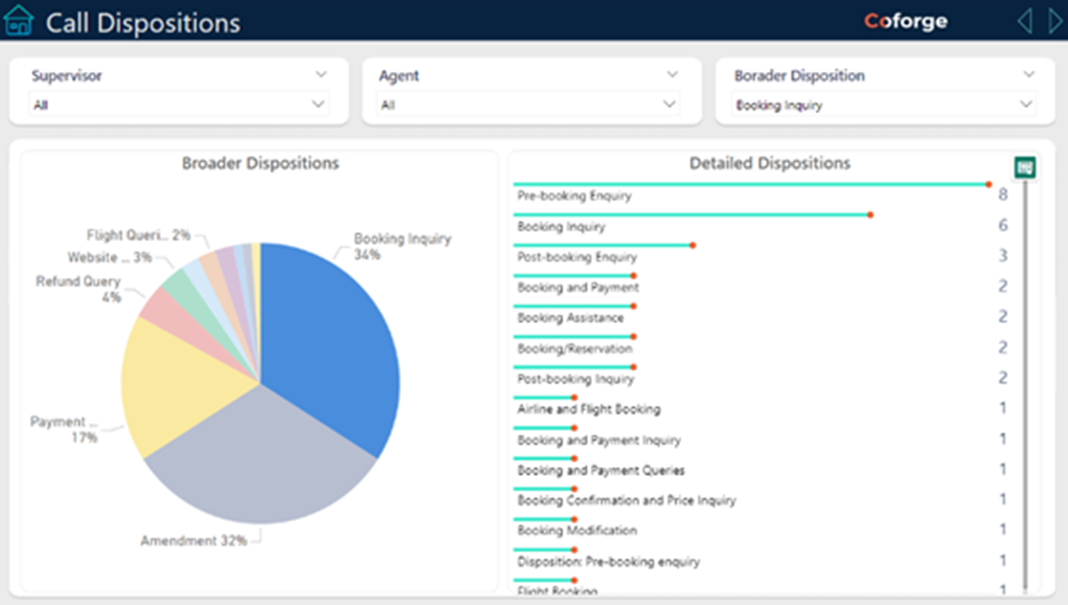Go to previous page using left arrow

(1024, 21)
